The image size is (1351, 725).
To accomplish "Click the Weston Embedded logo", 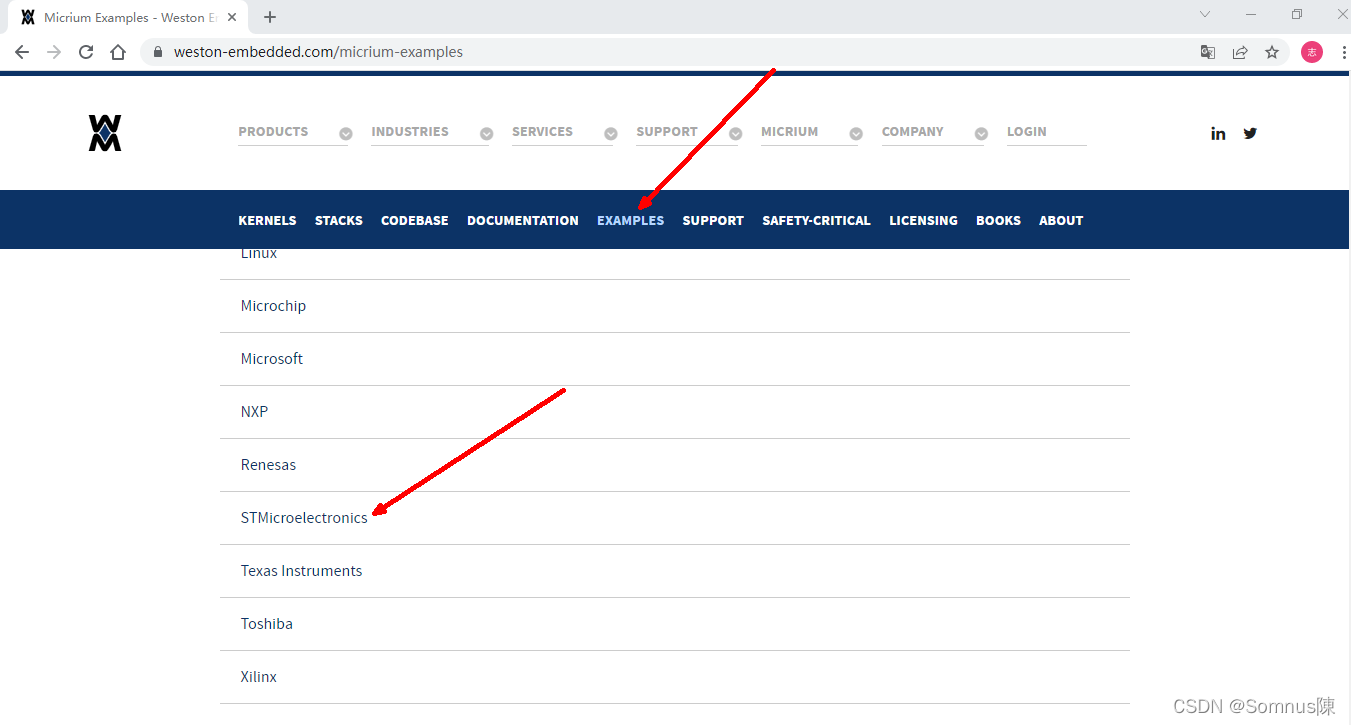I will (105, 132).
